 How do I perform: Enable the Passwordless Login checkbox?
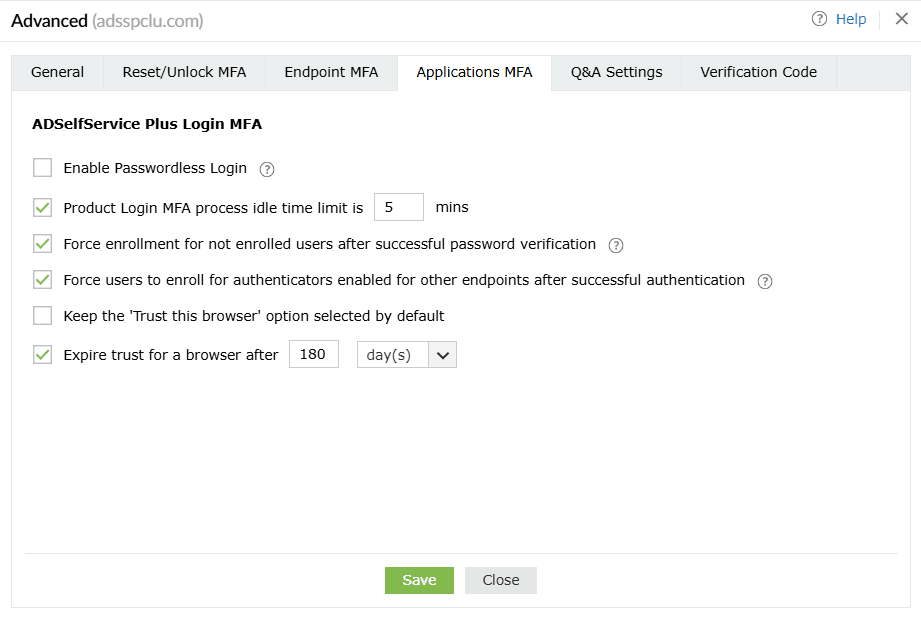[42, 168]
